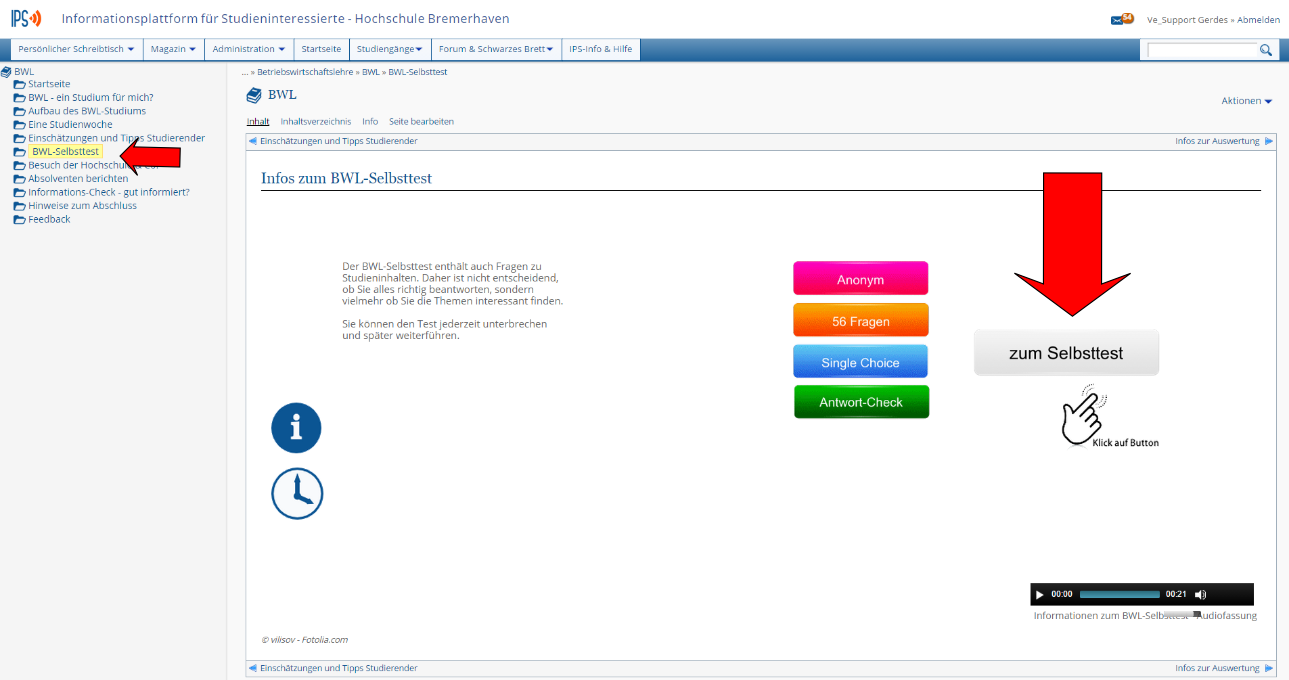
Task: Click top Infos zur Auswertung navigation link
Action: 1217,141
